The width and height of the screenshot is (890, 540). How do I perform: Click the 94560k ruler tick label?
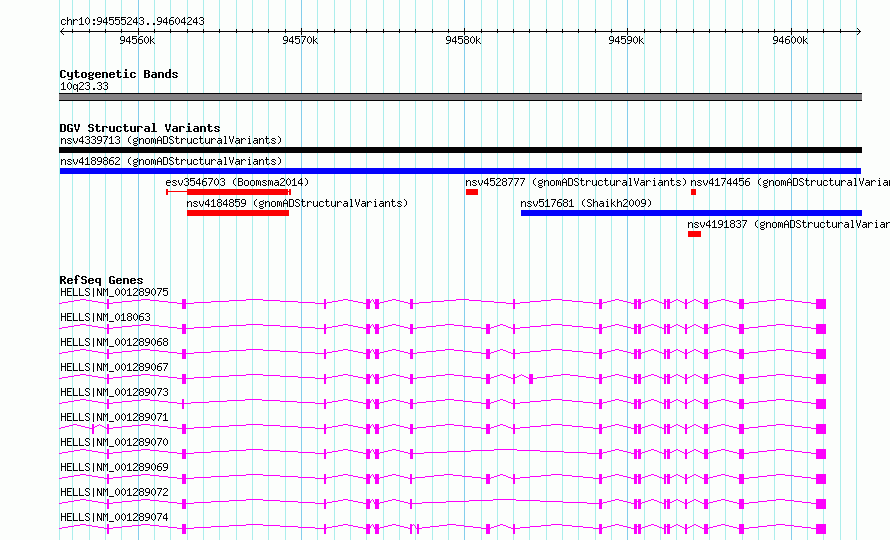(x=137, y=40)
